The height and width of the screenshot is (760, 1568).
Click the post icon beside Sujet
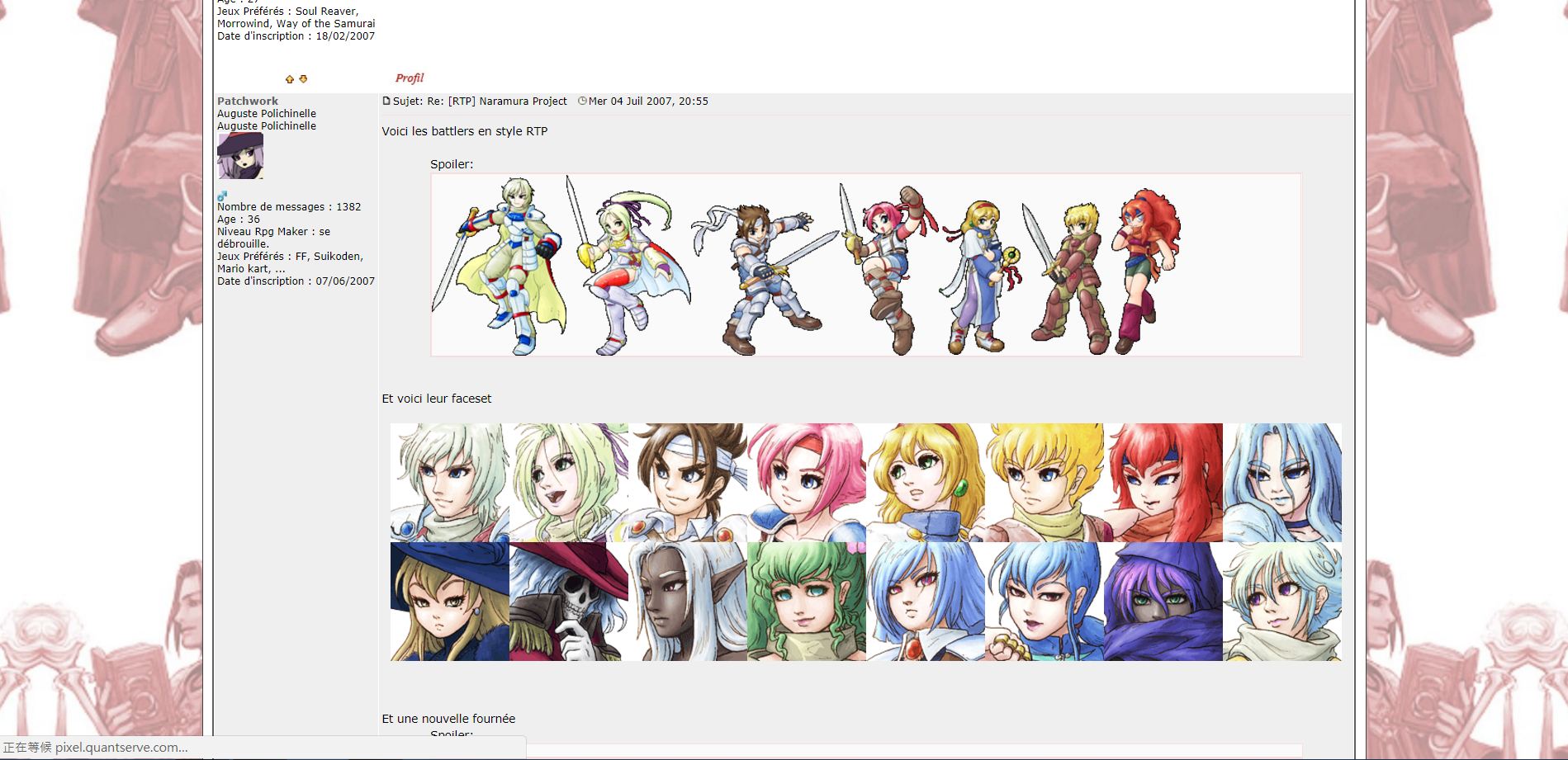[x=386, y=101]
